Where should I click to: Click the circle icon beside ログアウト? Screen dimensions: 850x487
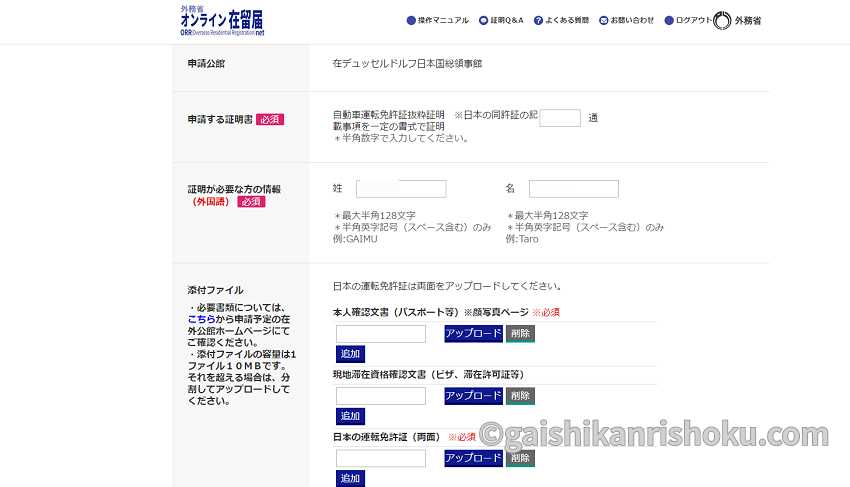[669, 21]
